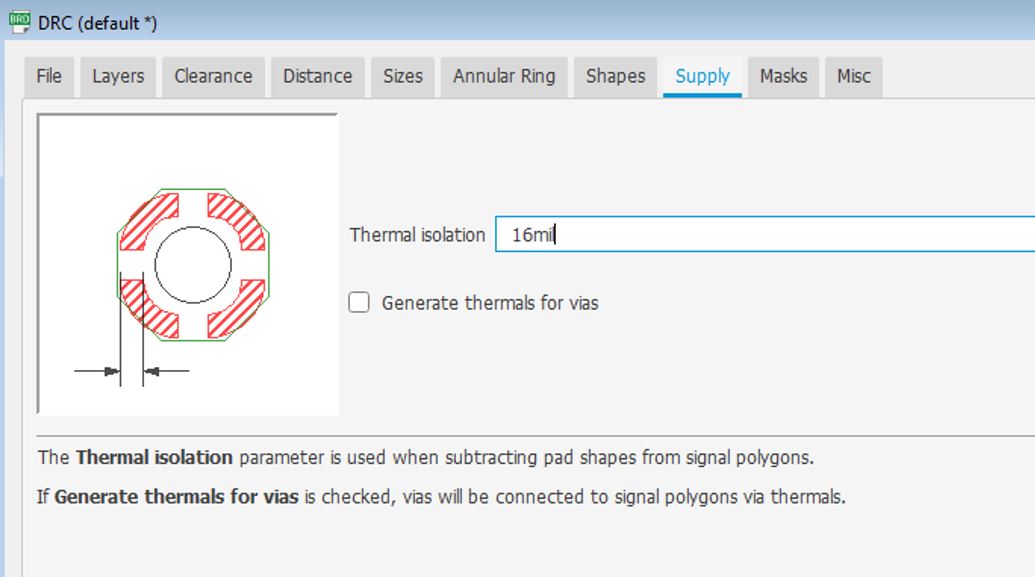Switch to the Layers tab

click(118, 77)
